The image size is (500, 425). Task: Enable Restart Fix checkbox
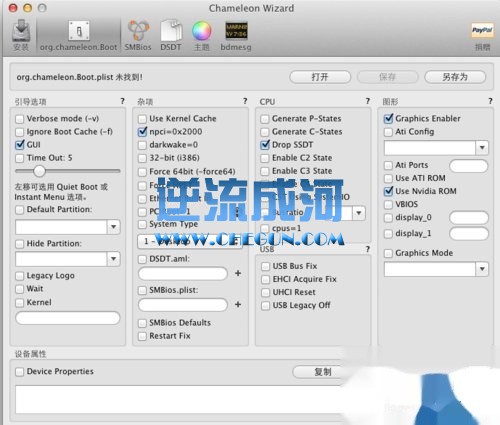[x=142, y=336]
